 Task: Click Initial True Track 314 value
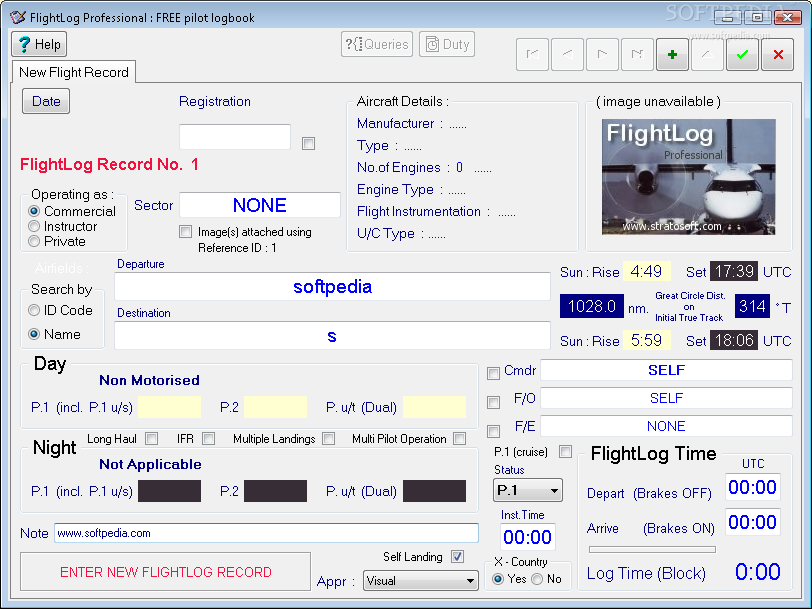(752, 306)
